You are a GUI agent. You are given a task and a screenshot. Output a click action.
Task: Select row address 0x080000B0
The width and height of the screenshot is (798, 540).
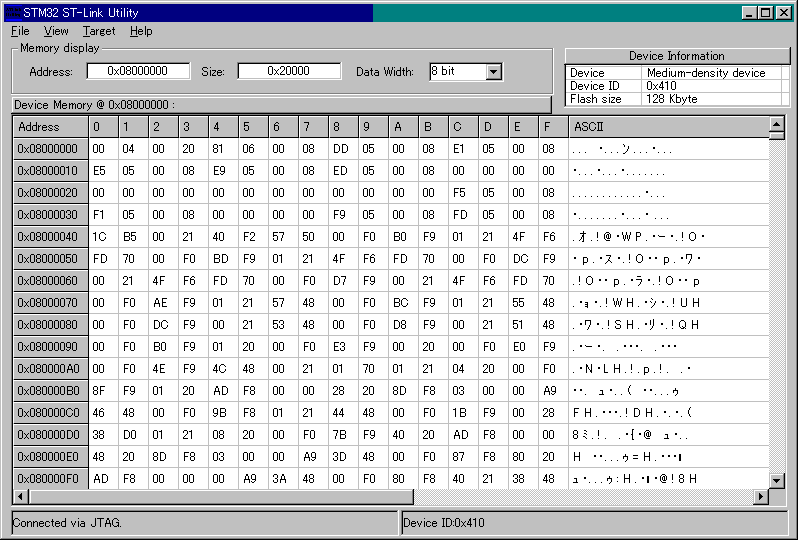coord(50,391)
